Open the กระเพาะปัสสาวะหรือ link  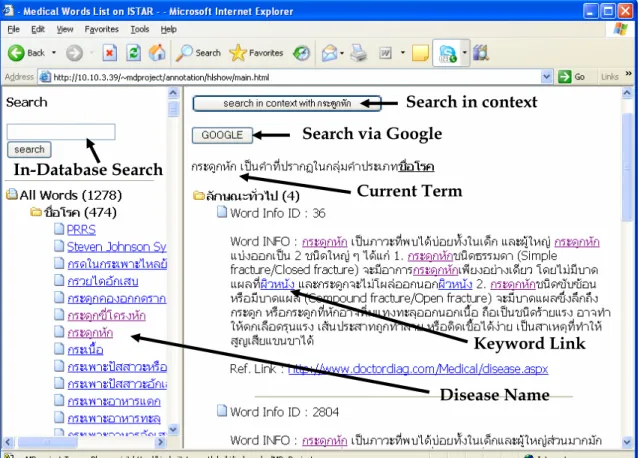(x=117, y=367)
